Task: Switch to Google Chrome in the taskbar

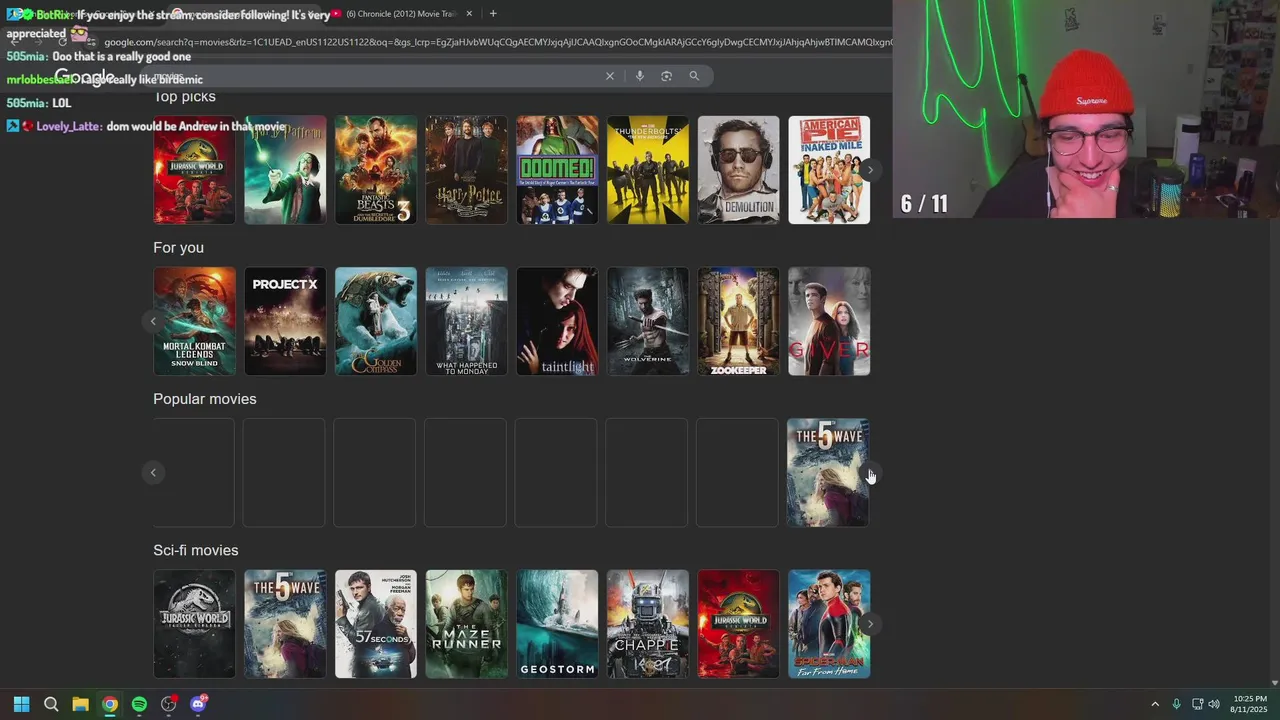Action: pos(110,704)
